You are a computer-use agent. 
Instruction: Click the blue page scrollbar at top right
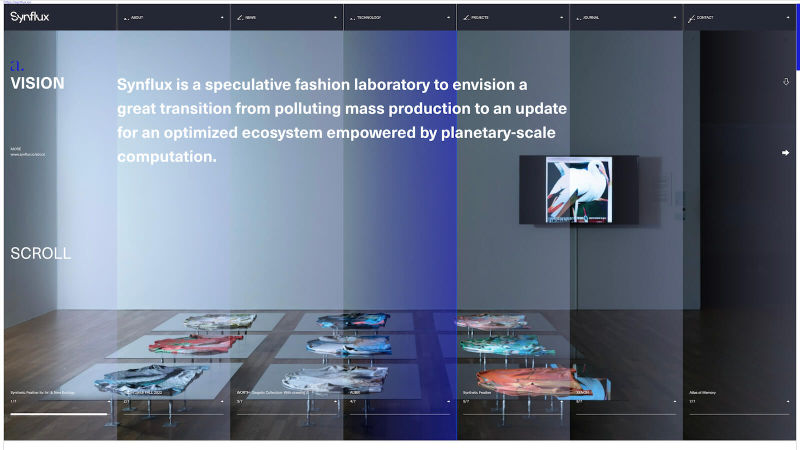tap(797, 37)
